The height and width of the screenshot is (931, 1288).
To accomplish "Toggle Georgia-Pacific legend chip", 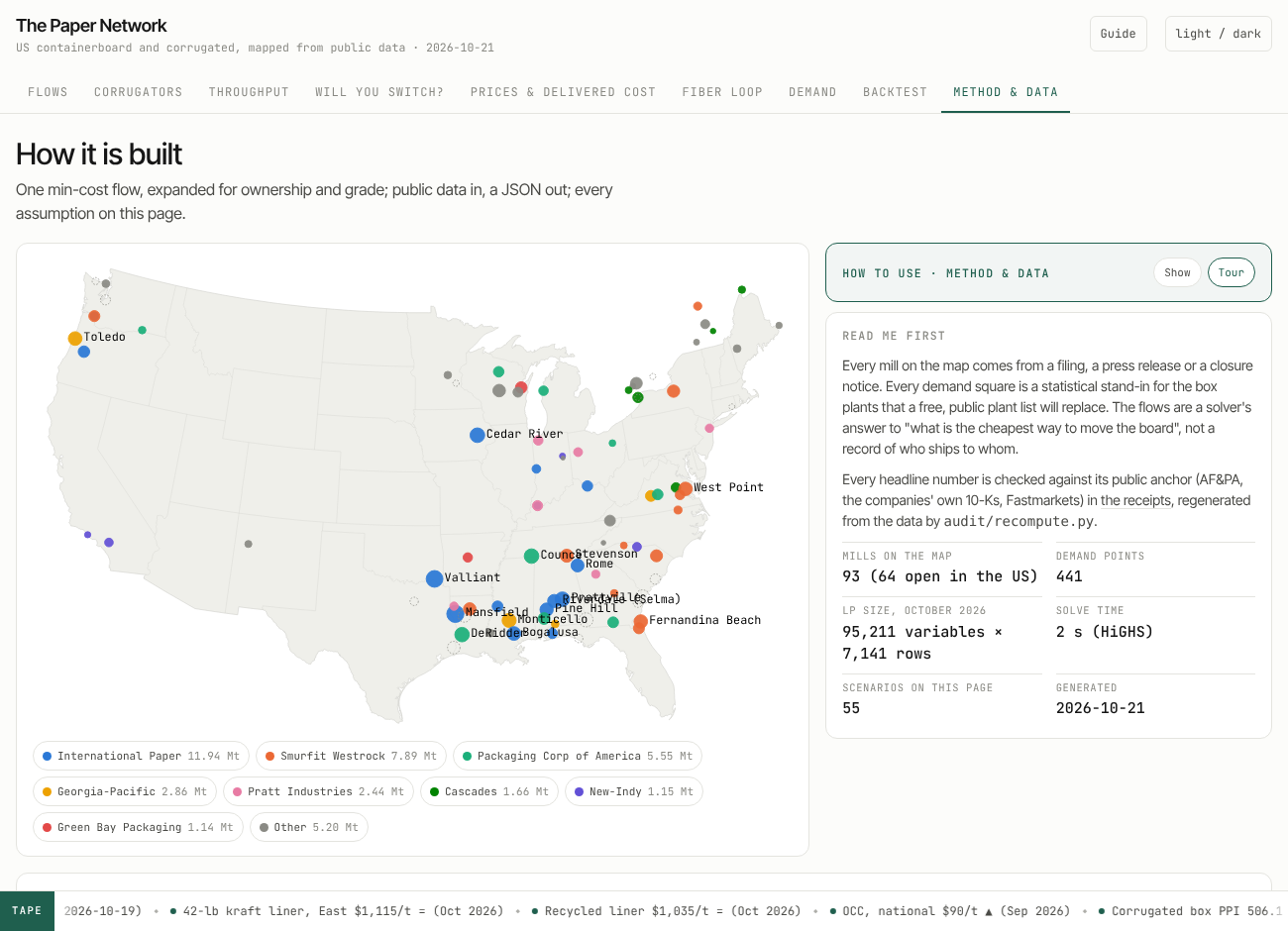I will pos(125,791).
